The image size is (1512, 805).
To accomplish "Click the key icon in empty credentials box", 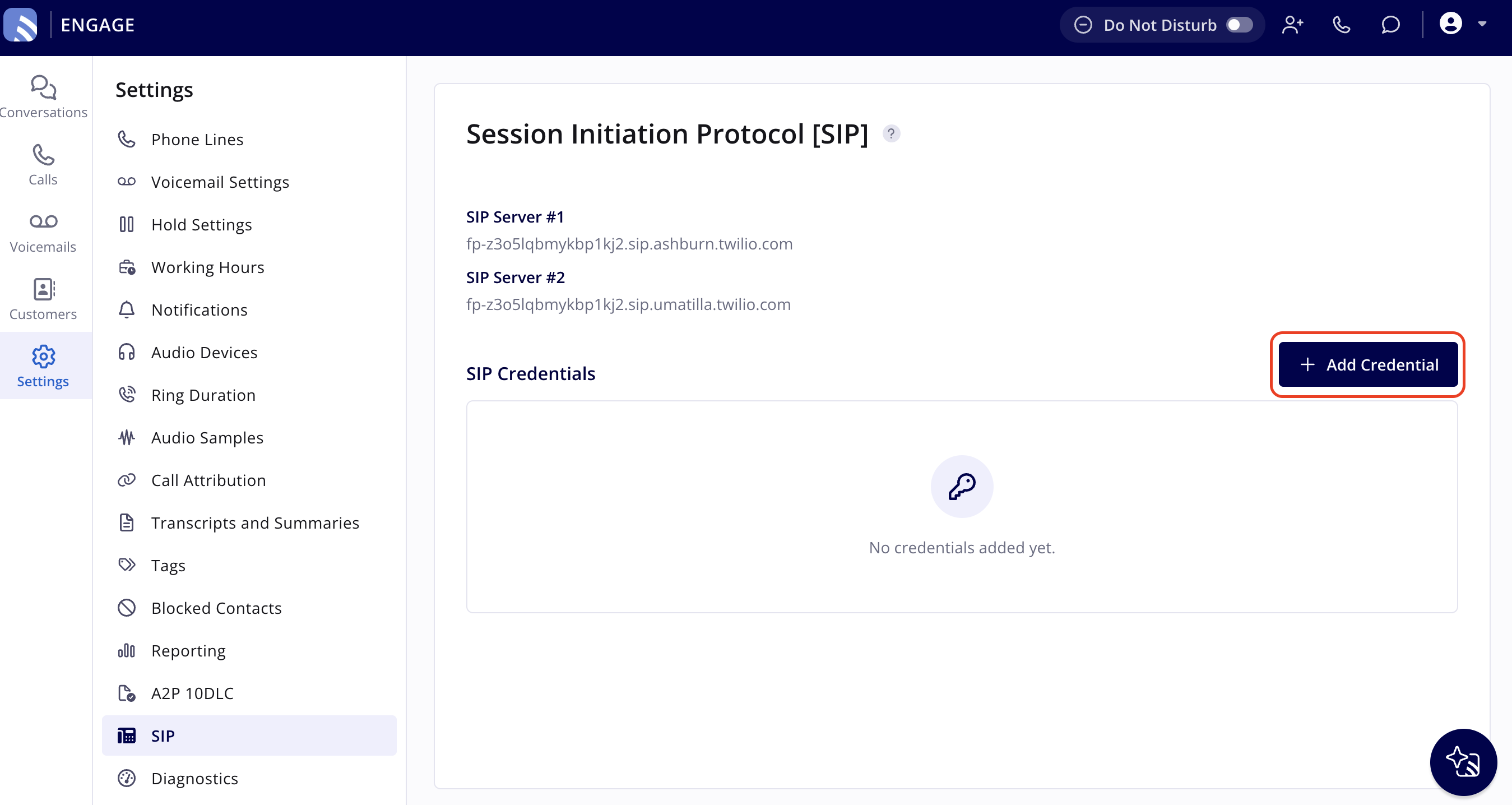I will (x=962, y=487).
